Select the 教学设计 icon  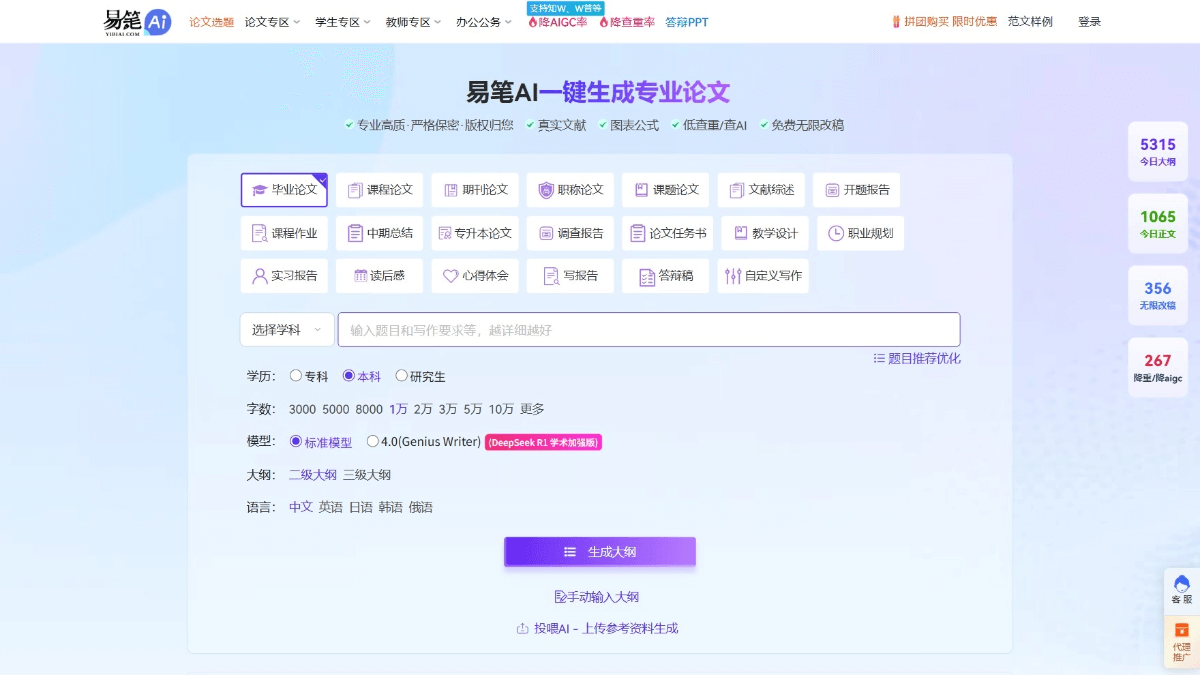coord(741,233)
